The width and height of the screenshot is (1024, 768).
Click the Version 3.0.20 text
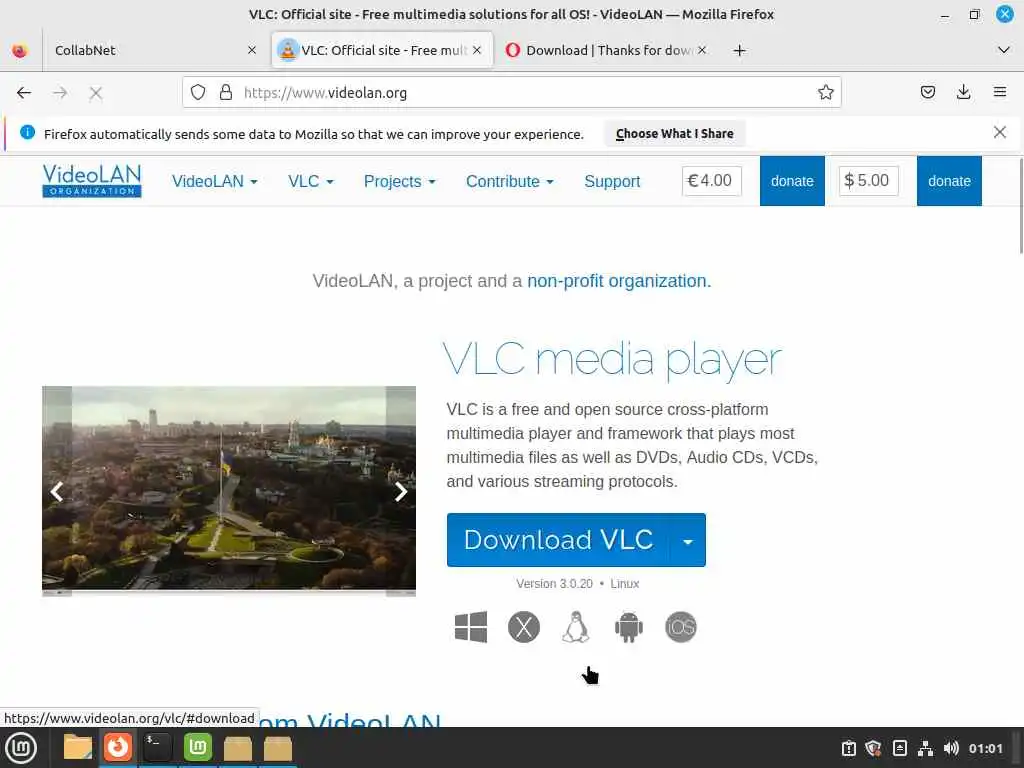tap(554, 584)
